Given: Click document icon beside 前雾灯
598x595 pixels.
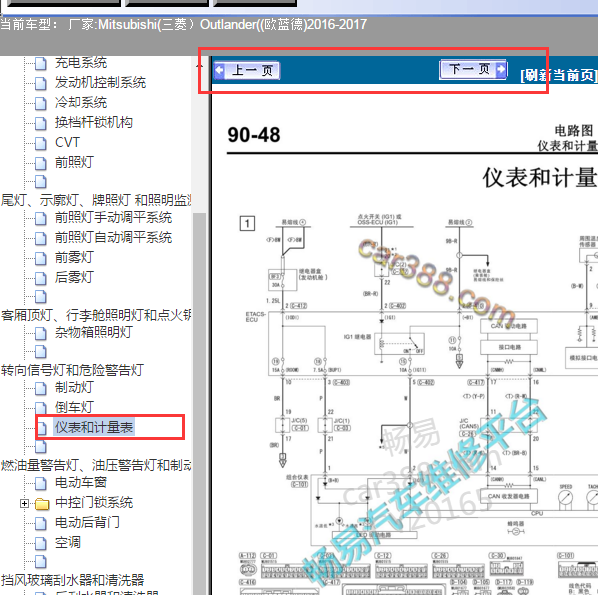Looking at the screenshot, I should point(41,258).
